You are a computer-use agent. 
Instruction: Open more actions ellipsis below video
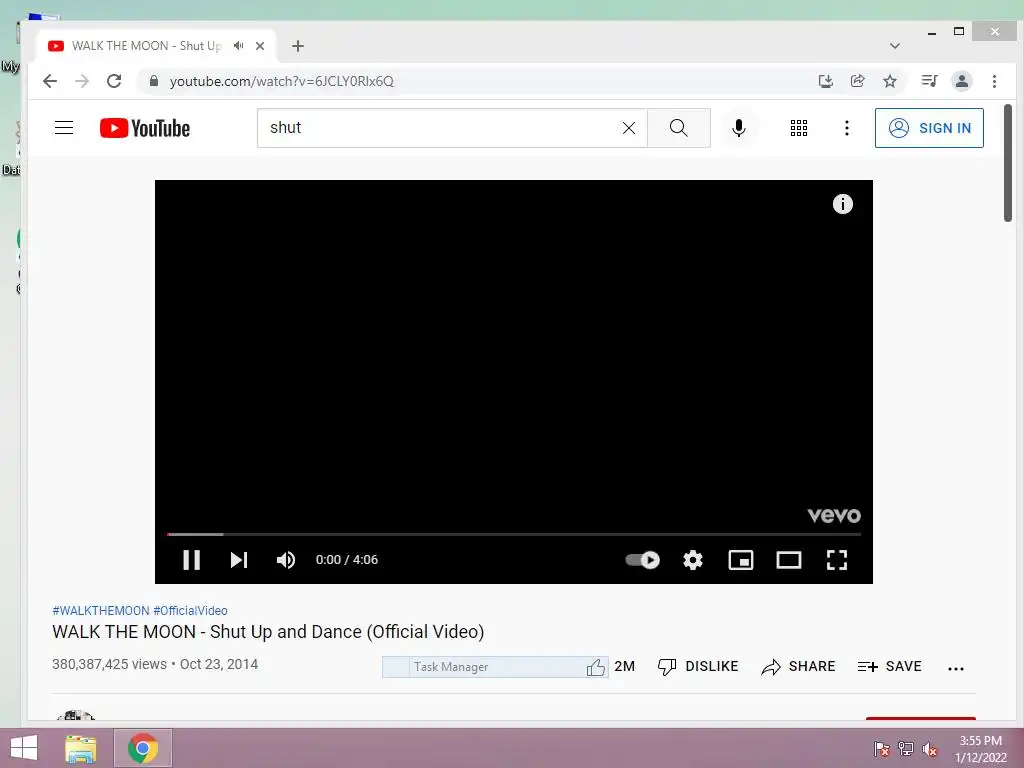pos(955,668)
